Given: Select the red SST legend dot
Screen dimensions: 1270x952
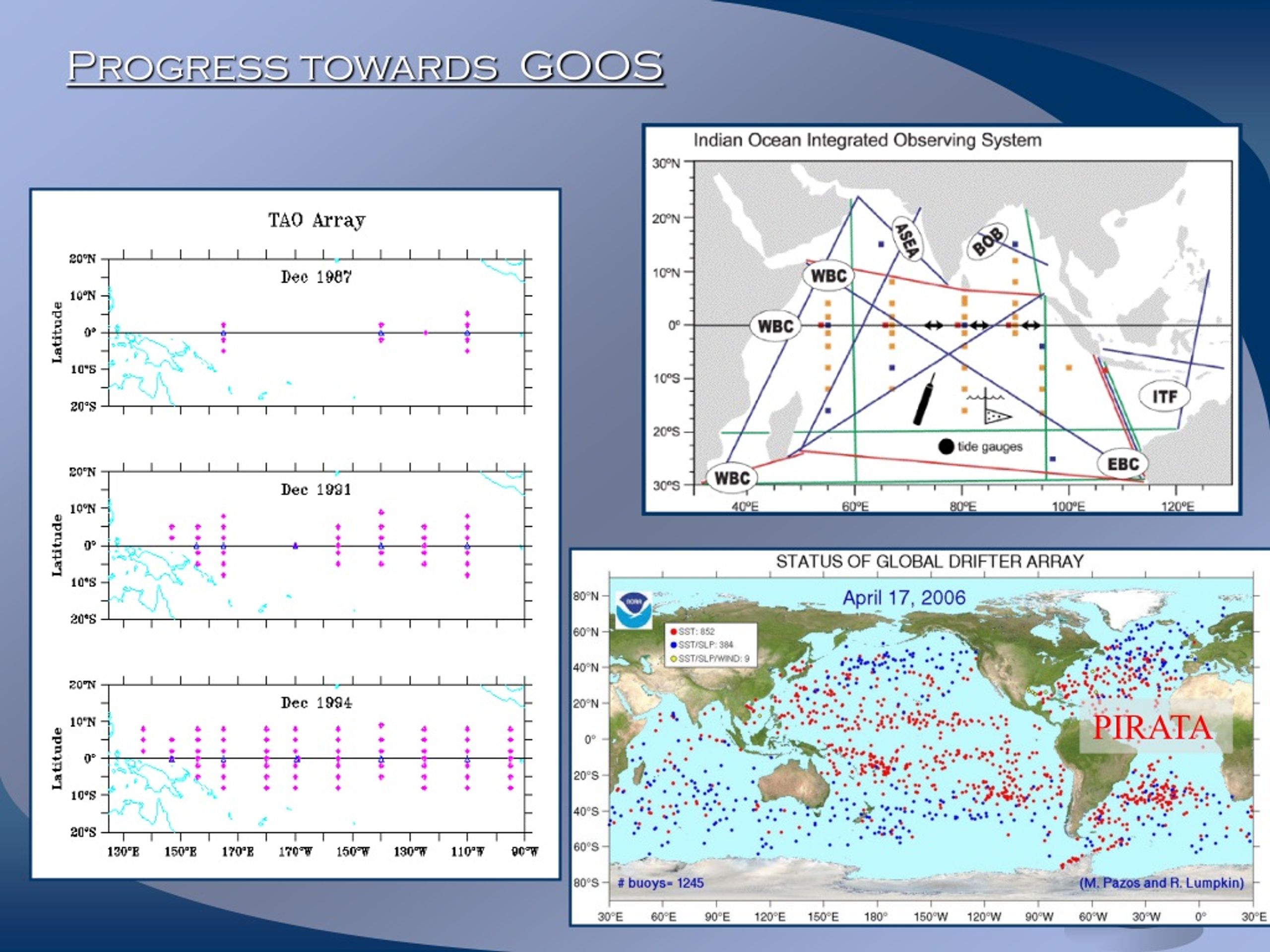Looking at the screenshot, I should point(674,631).
